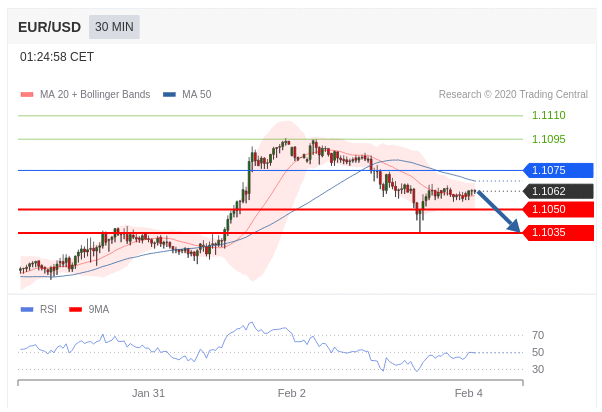Click the Feb 2 date axis label
602x412 pixels.
coord(291,393)
